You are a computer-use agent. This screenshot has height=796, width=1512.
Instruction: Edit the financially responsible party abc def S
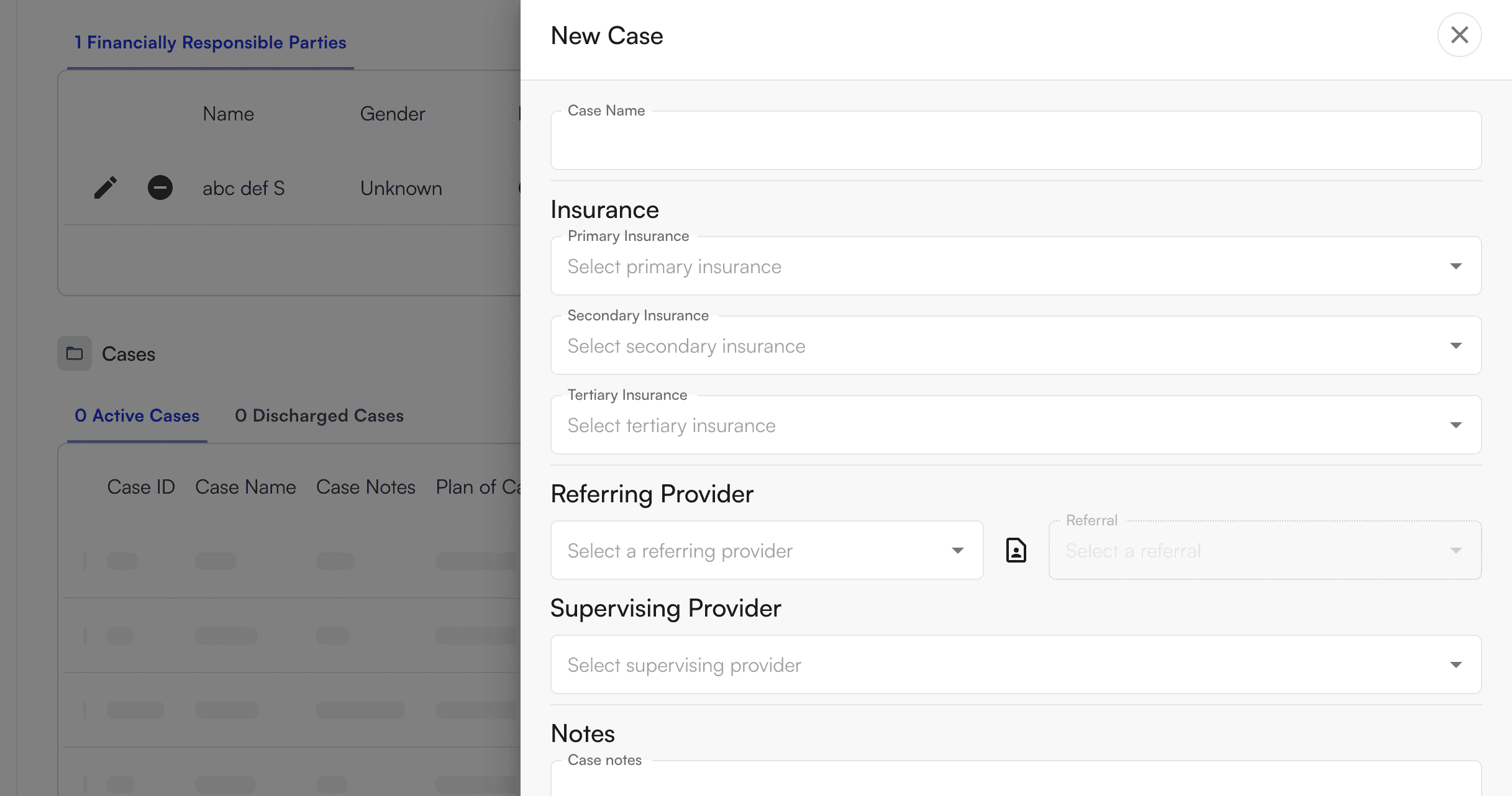pos(105,188)
